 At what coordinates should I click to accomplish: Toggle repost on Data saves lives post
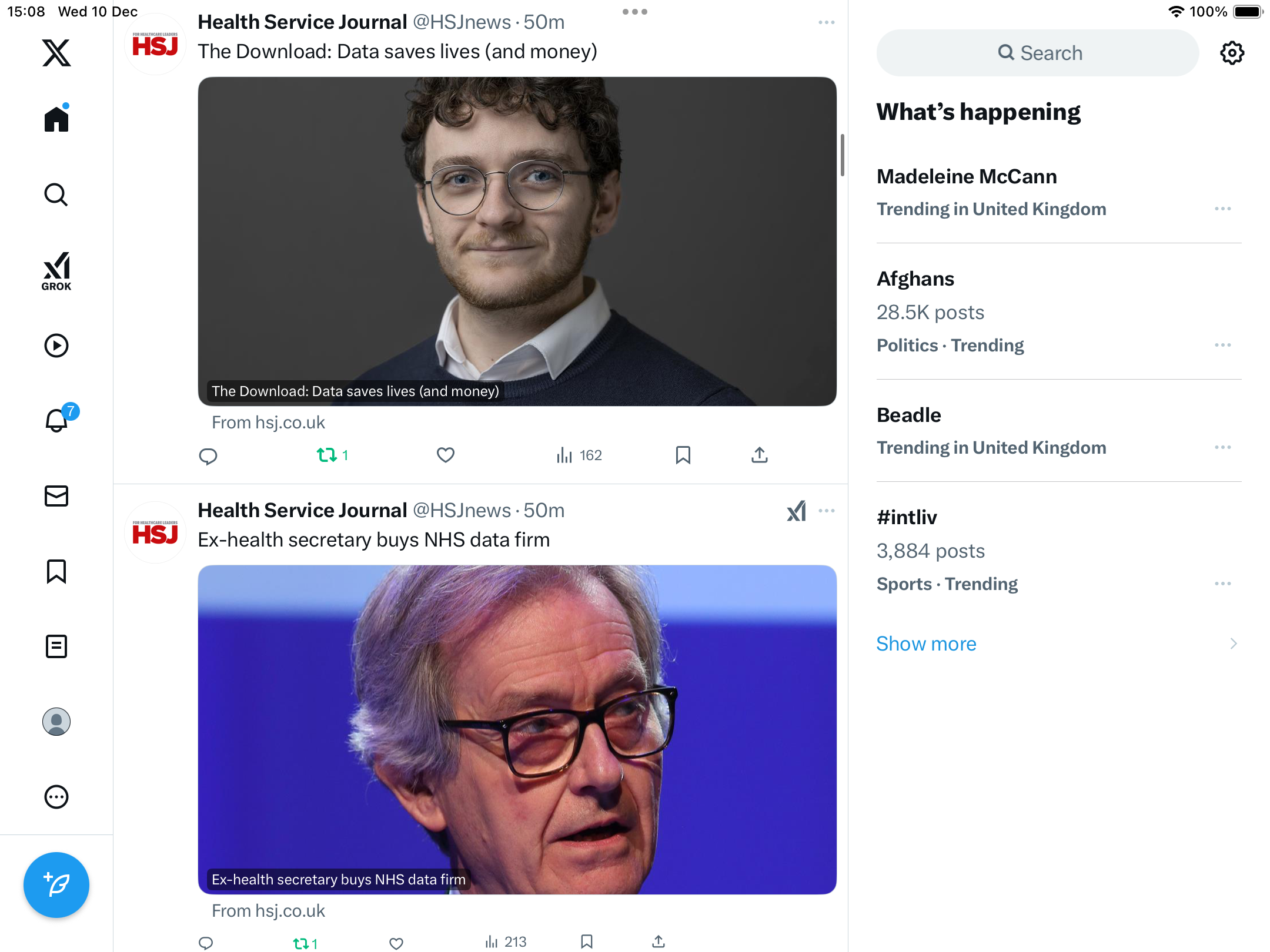click(327, 455)
